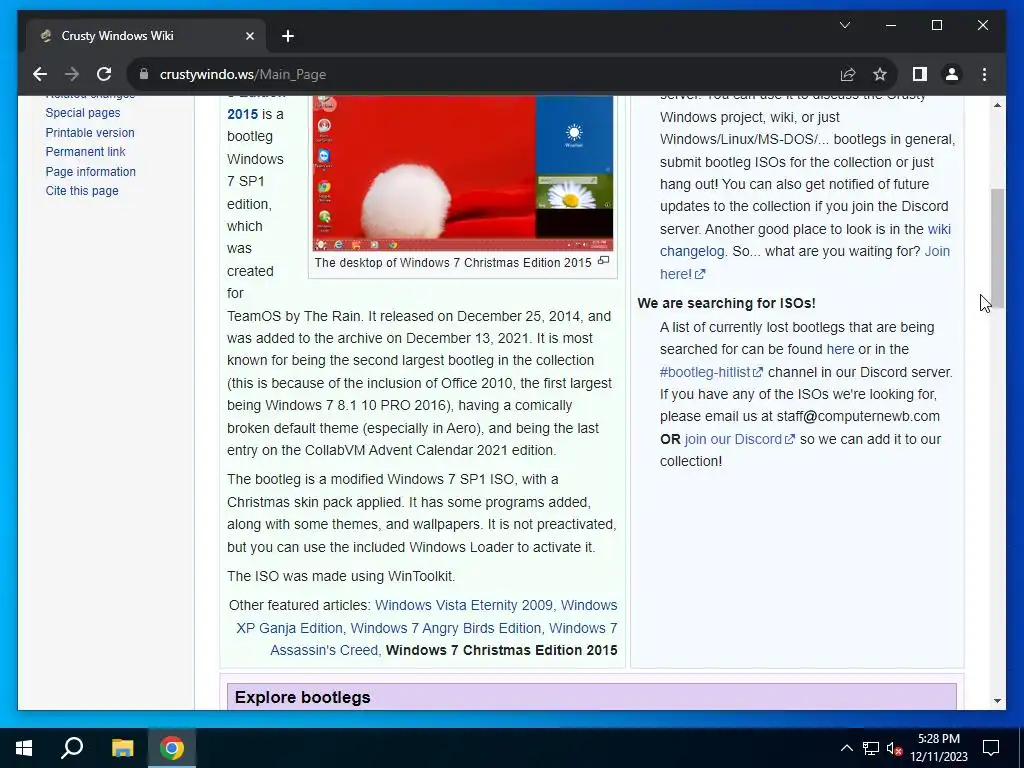This screenshot has height=768, width=1024.
Task: Click the Chrome taskbar icon
Action: click(172, 748)
